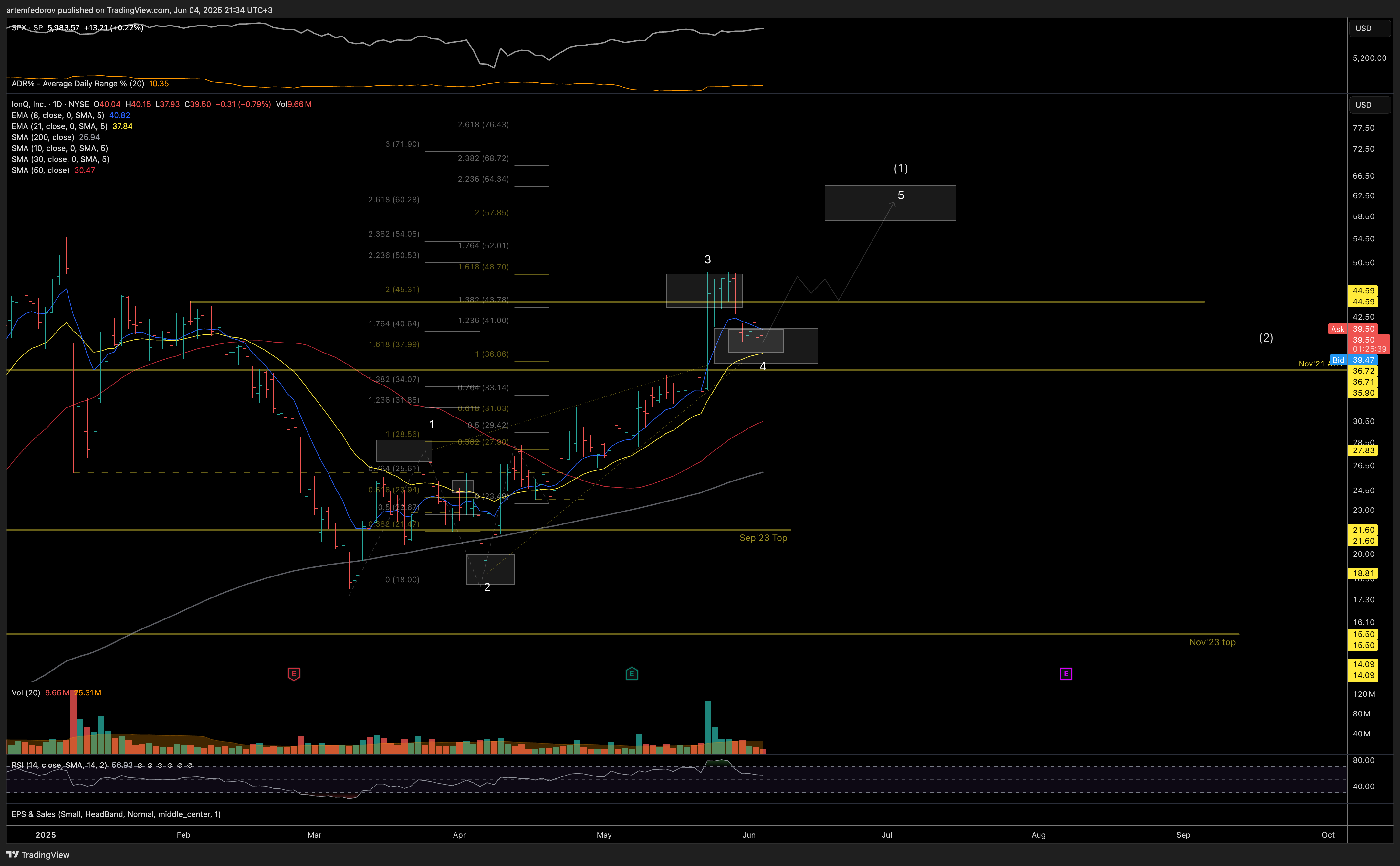Click the TradingView logo at bottom left
Image resolution: width=1400 pixels, height=866 pixels.
point(38,855)
